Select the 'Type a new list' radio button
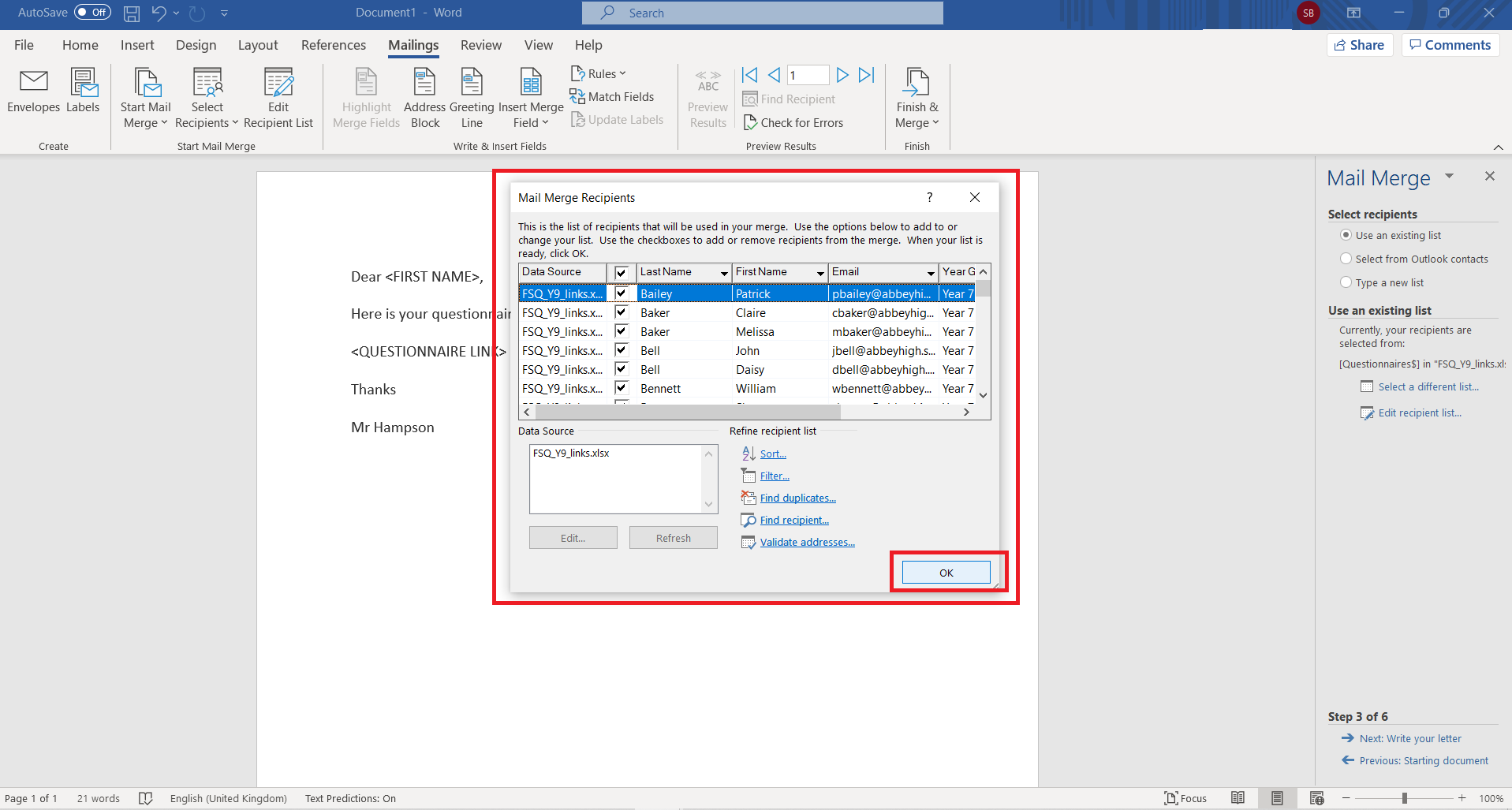Image resolution: width=1512 pixels, height=810 pixels. tap(1346, 282)
